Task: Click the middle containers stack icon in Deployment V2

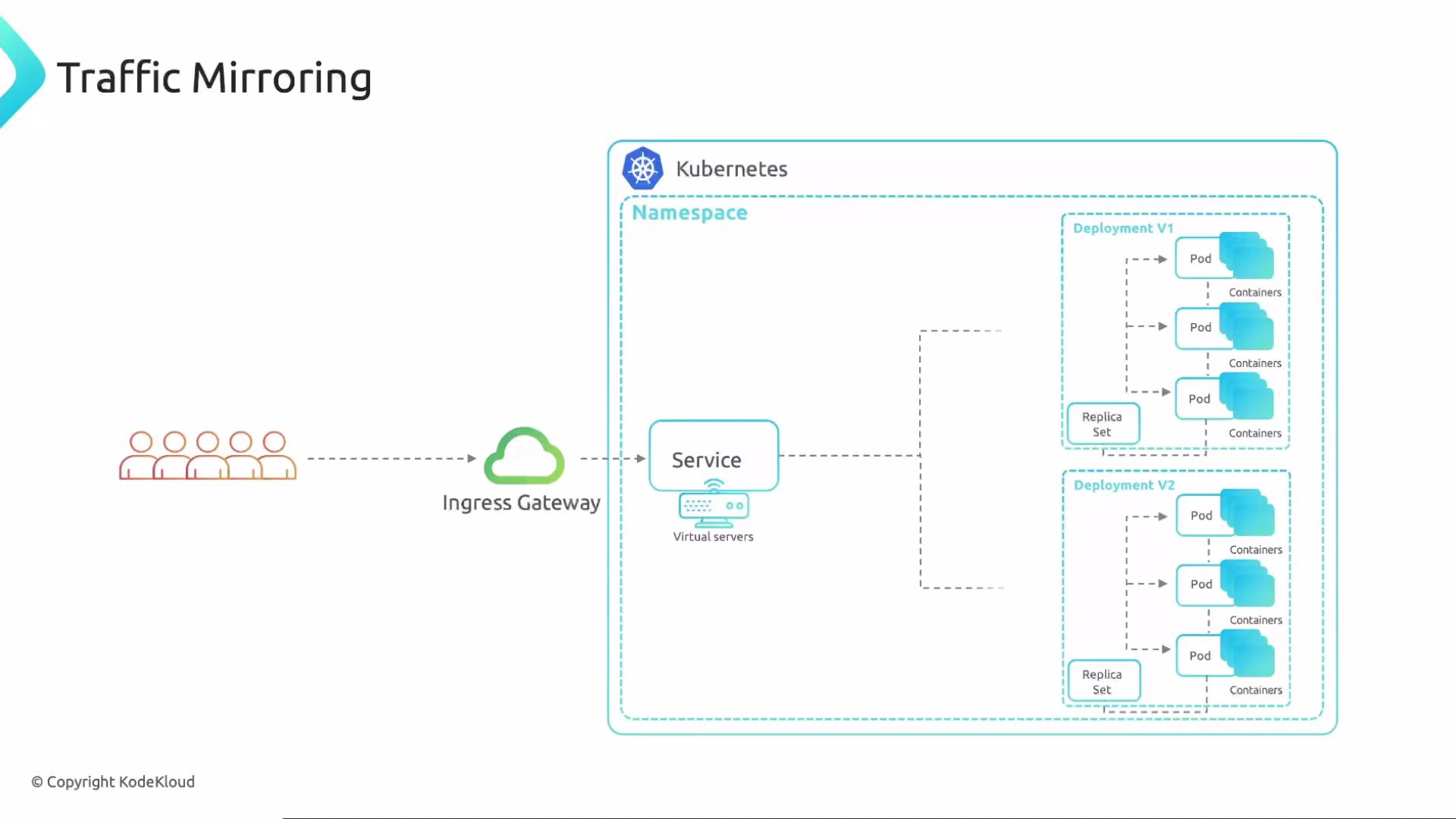Action: point(1247,584)
